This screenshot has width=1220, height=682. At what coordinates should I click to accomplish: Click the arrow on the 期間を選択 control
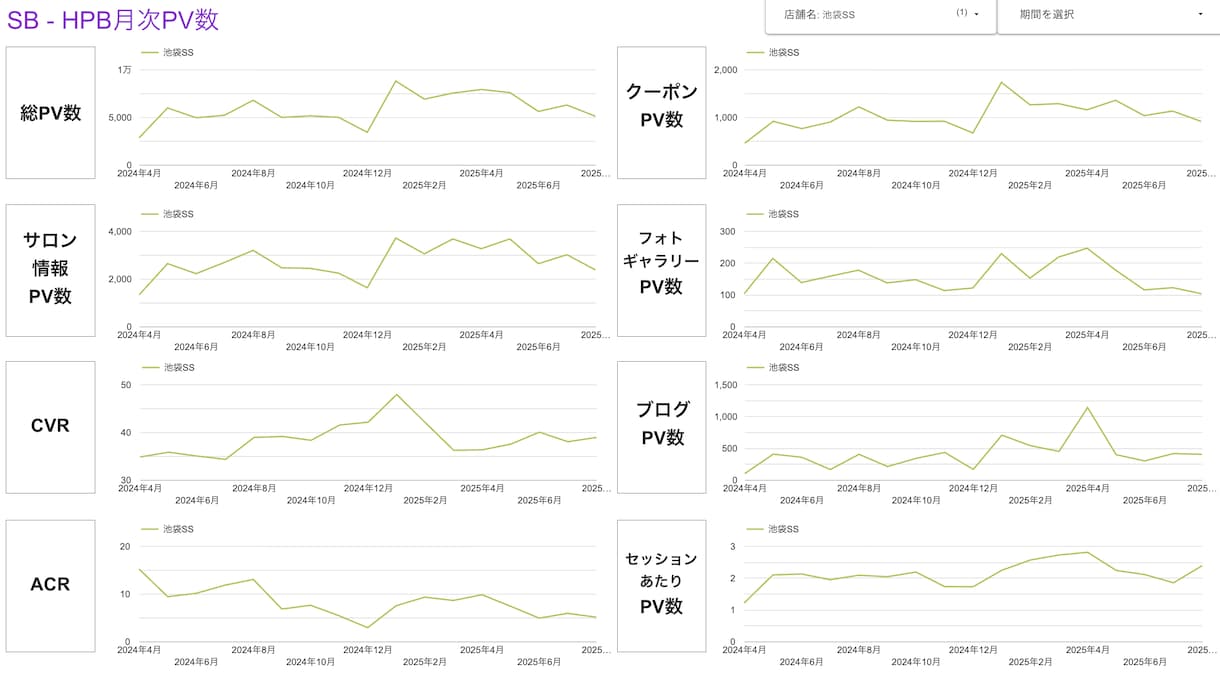tap(1200, 14)
